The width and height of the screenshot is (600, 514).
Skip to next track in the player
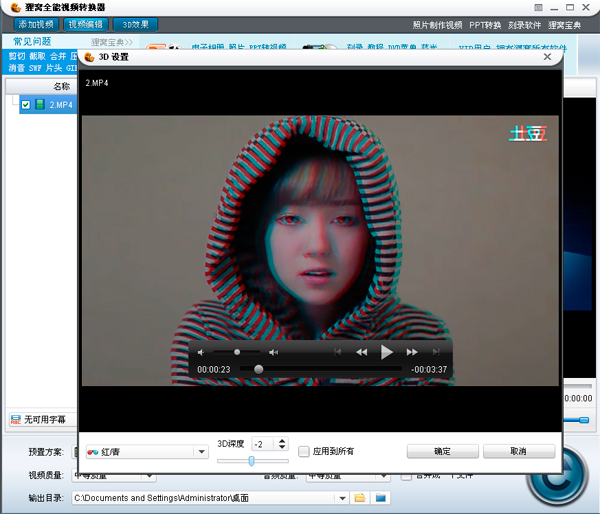coord(436,352)
